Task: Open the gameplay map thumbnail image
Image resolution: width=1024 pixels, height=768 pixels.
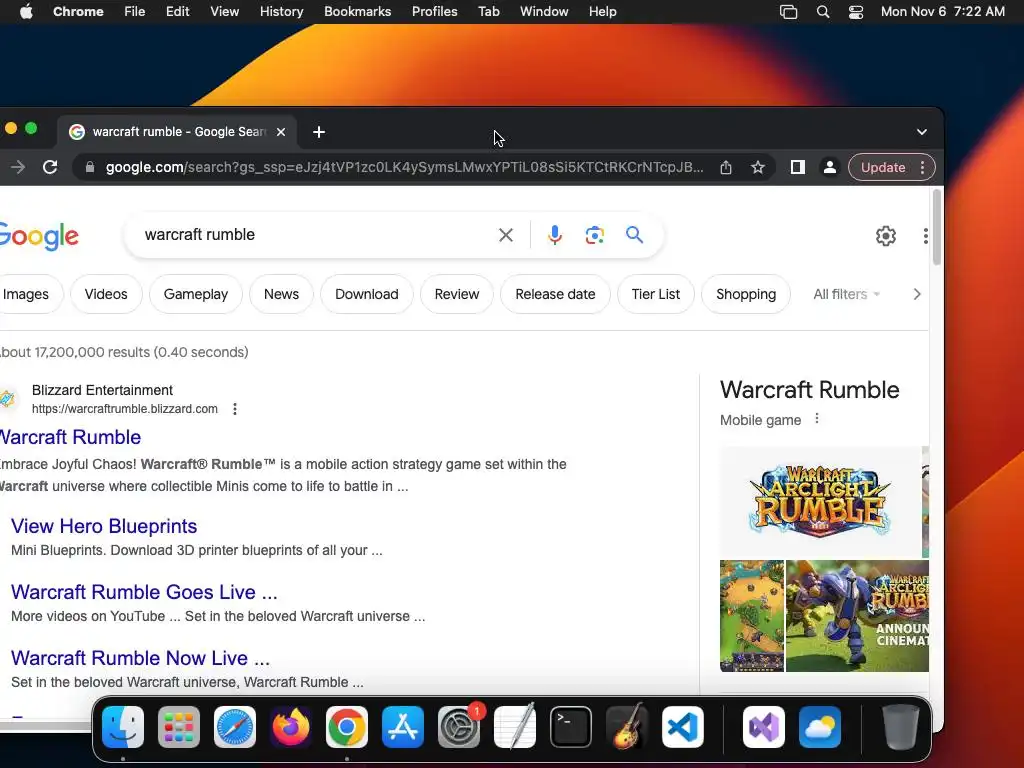Action: click(x=752, y=616)
